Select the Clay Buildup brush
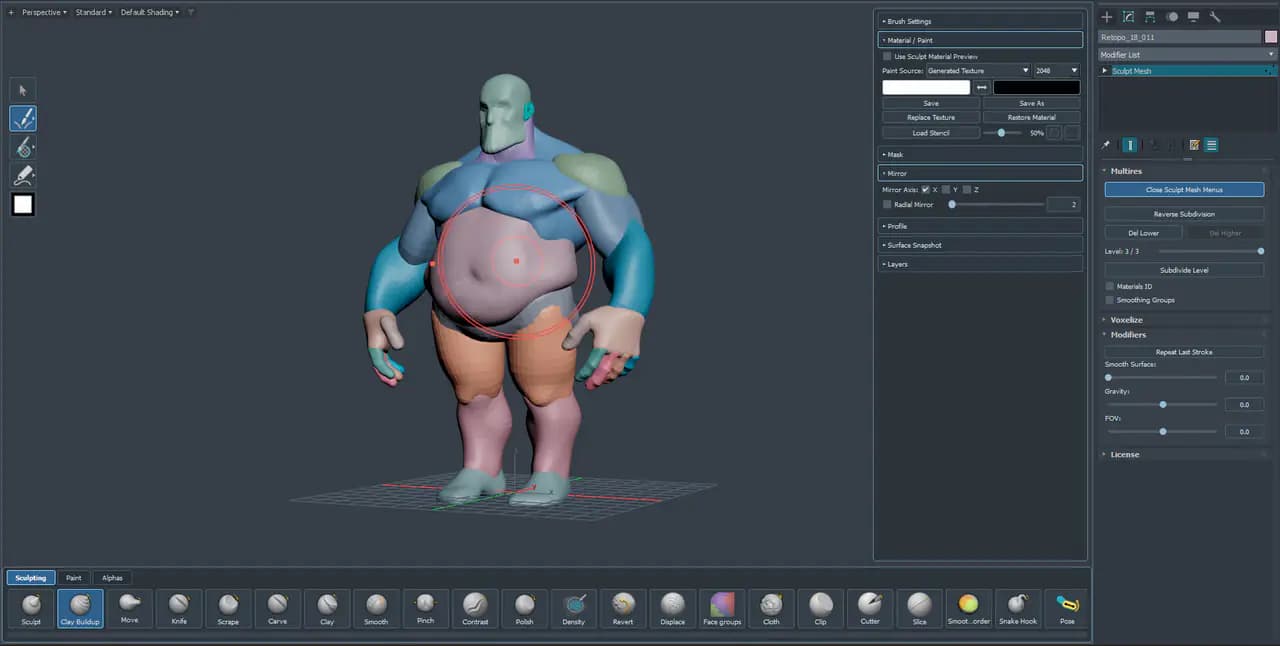 tap(80, 608)
